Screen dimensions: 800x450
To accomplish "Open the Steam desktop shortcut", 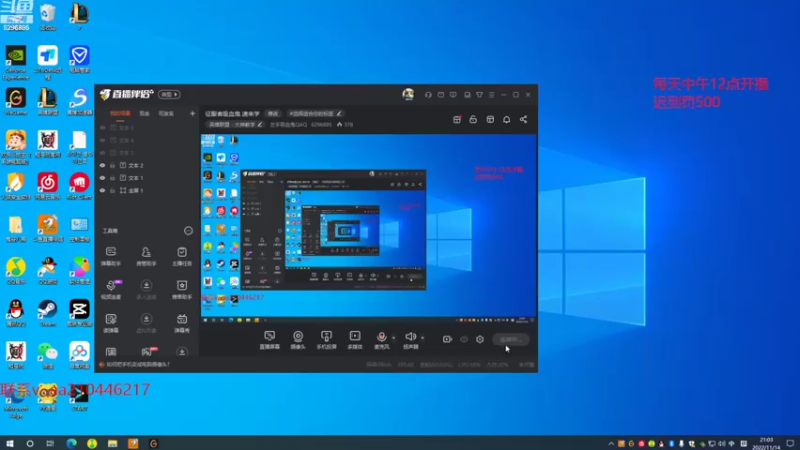I will click(x=47, y=313).
